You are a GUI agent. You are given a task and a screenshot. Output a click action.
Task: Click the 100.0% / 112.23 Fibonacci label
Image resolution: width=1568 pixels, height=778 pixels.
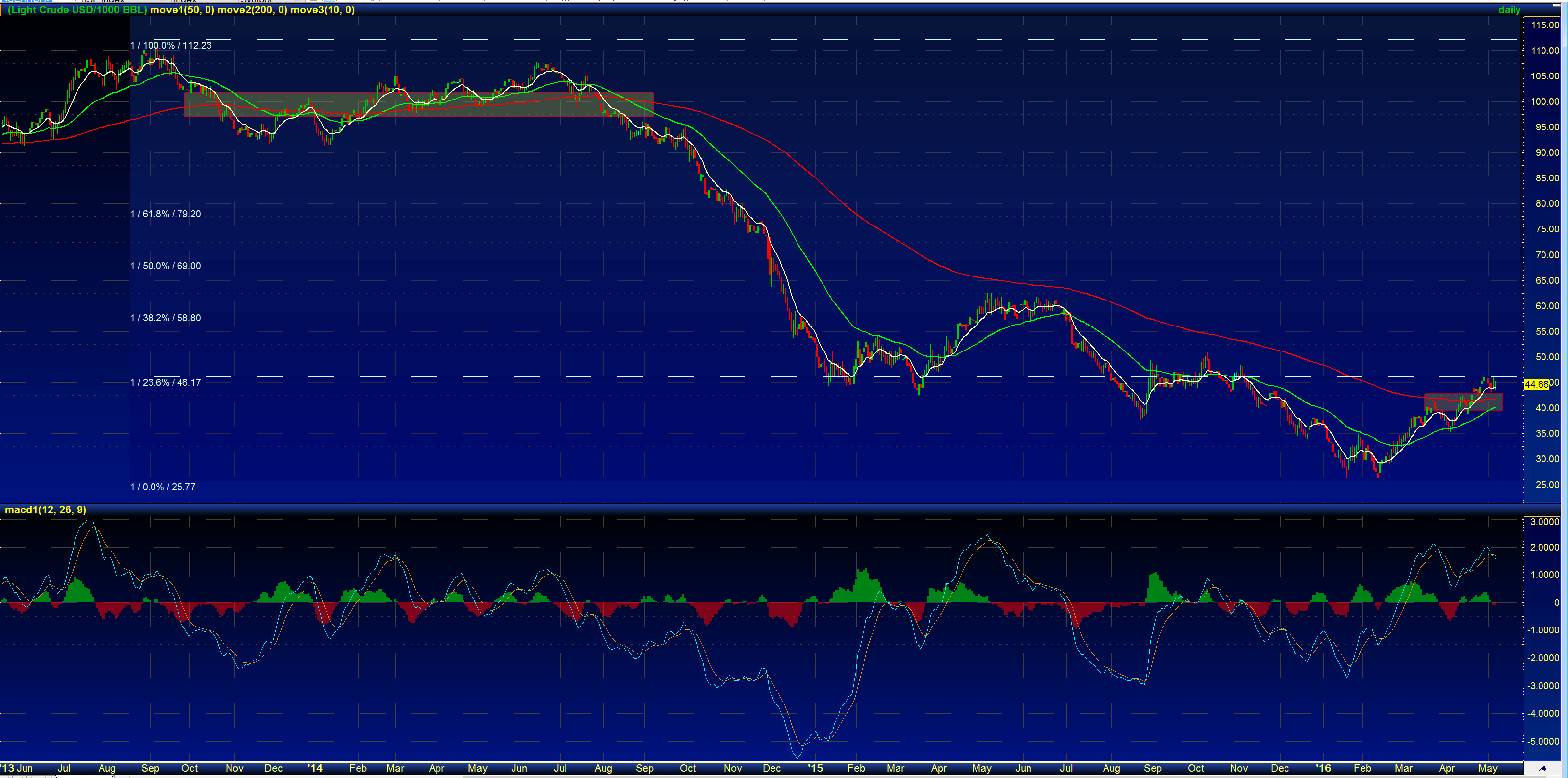pos(171,46)
